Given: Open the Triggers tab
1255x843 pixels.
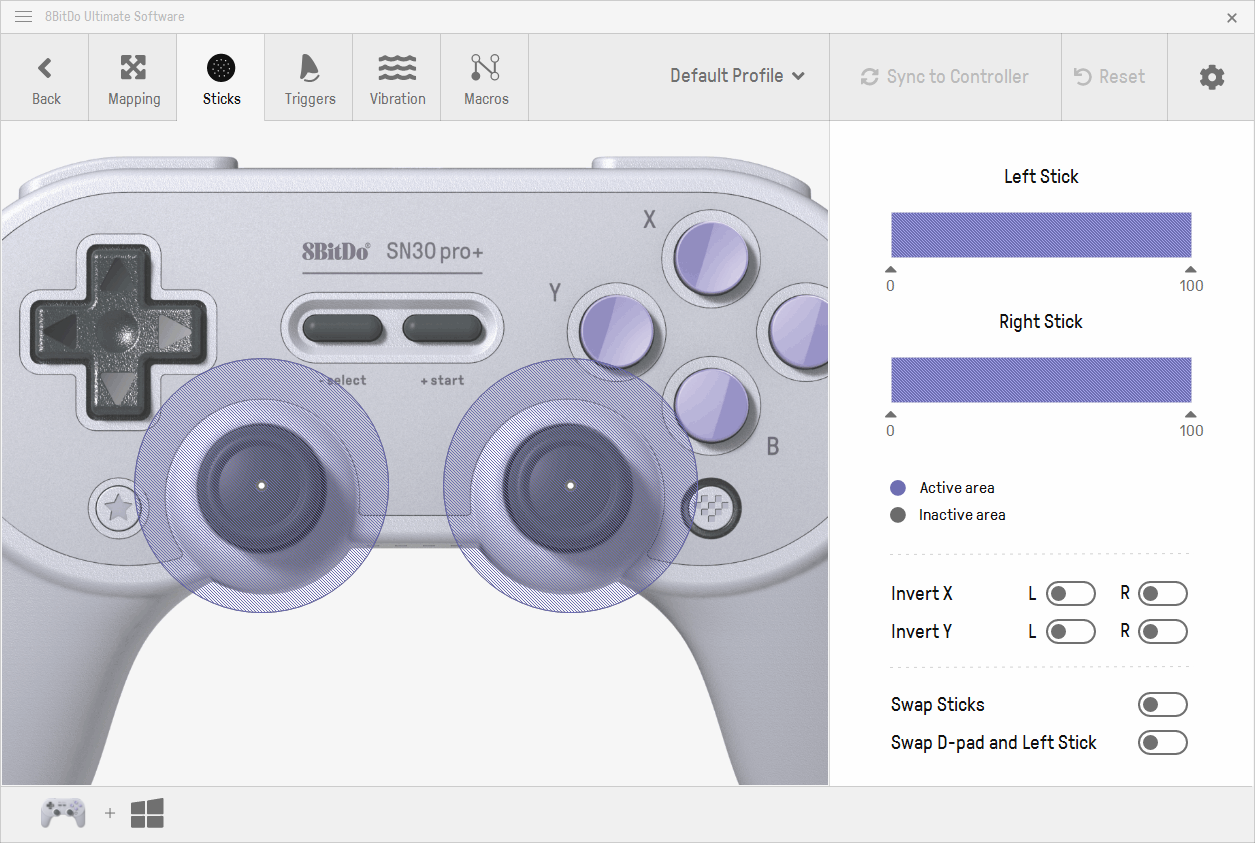Looking at the screenshot, I should 309,78.
